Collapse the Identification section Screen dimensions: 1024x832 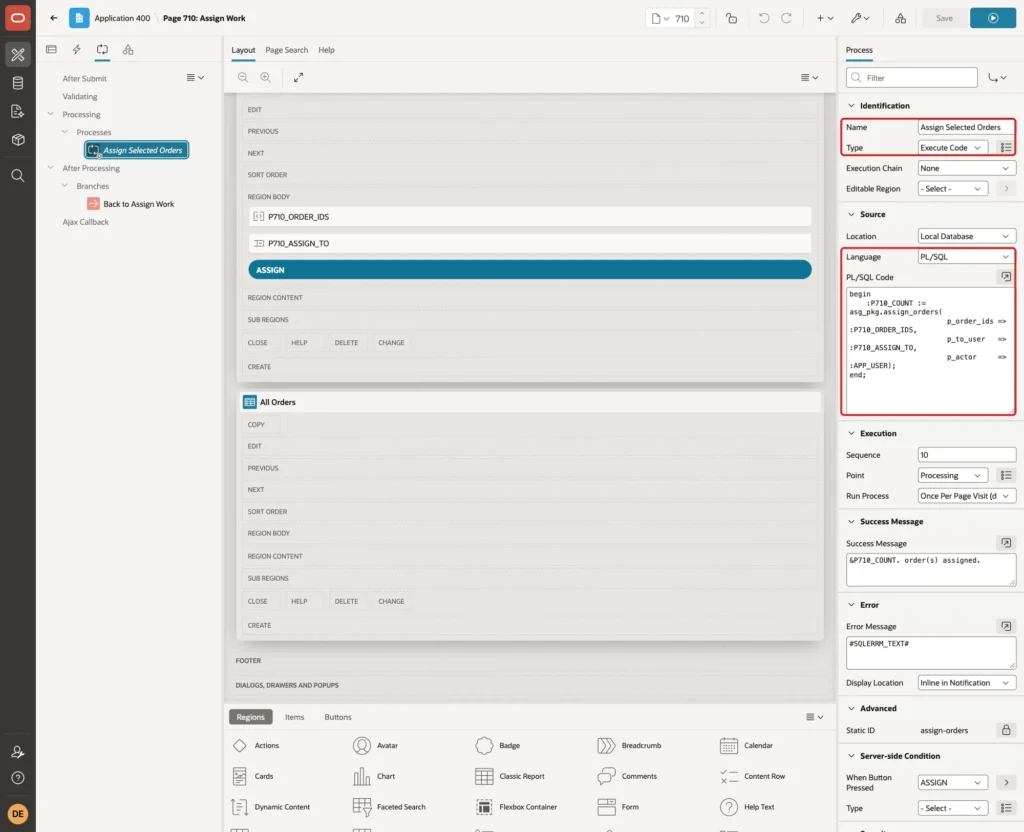coord(851,105)
